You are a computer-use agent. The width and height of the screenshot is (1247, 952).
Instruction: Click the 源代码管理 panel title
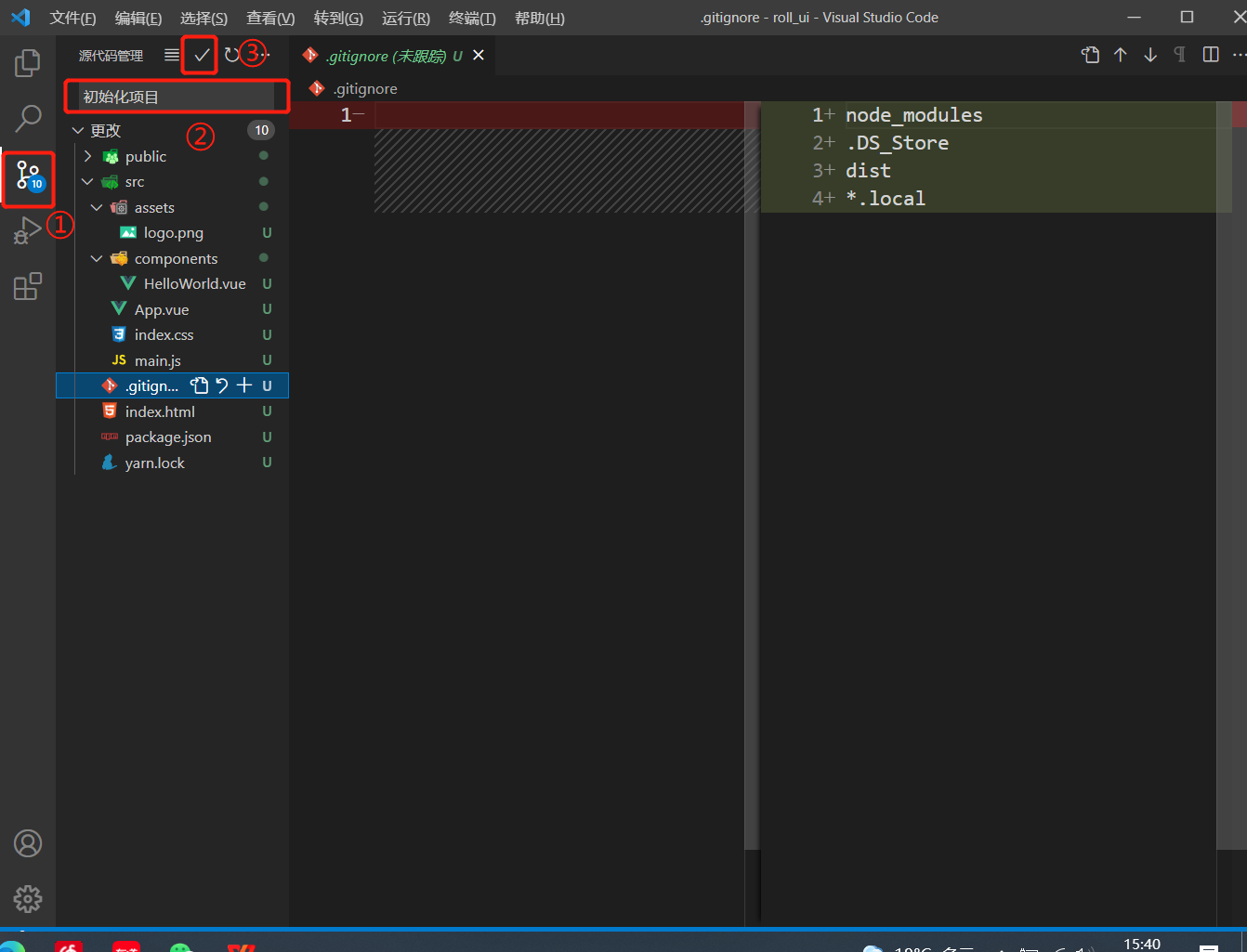tap(111, 56)
